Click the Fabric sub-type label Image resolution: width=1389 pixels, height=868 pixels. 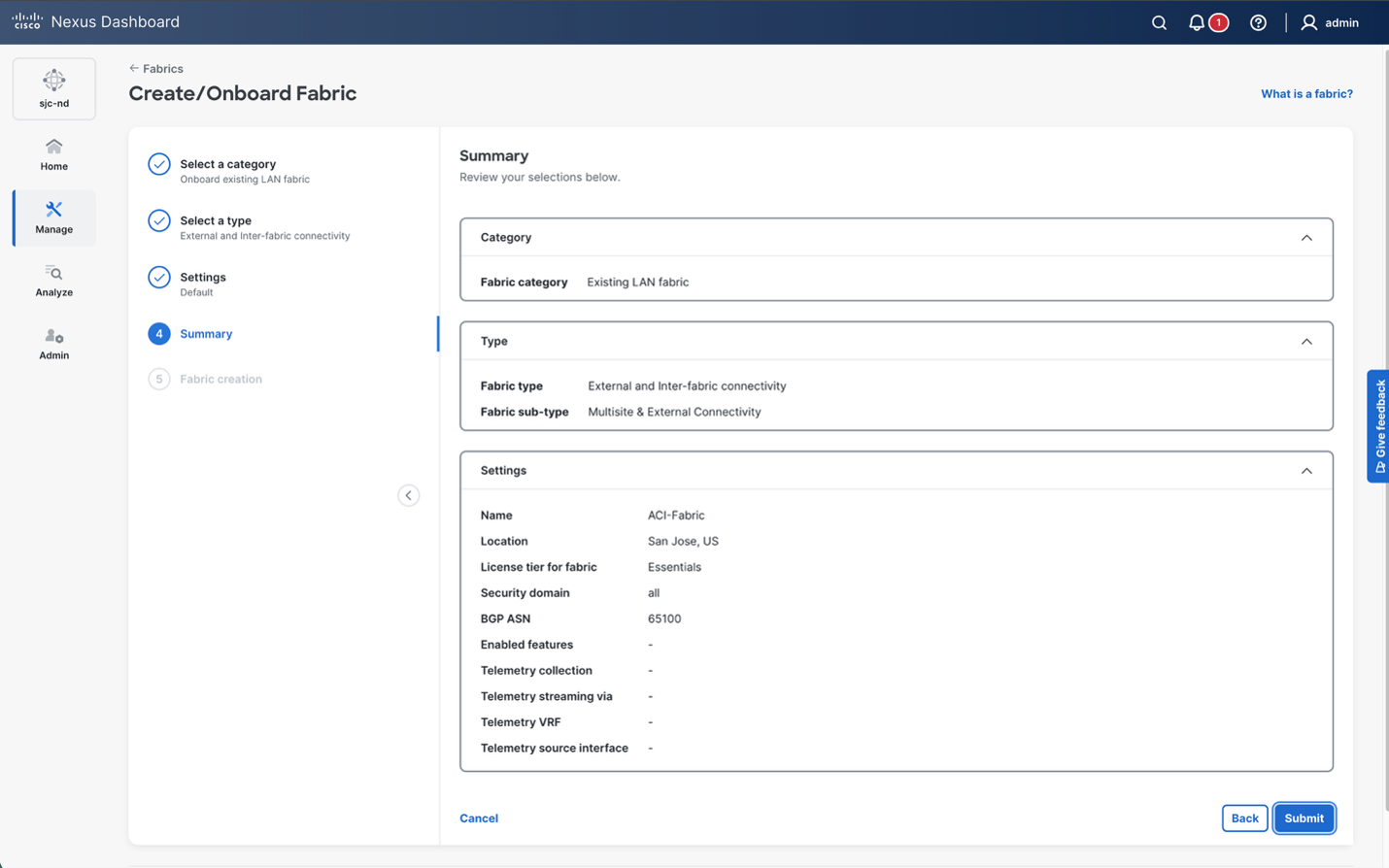pos(525,412)
